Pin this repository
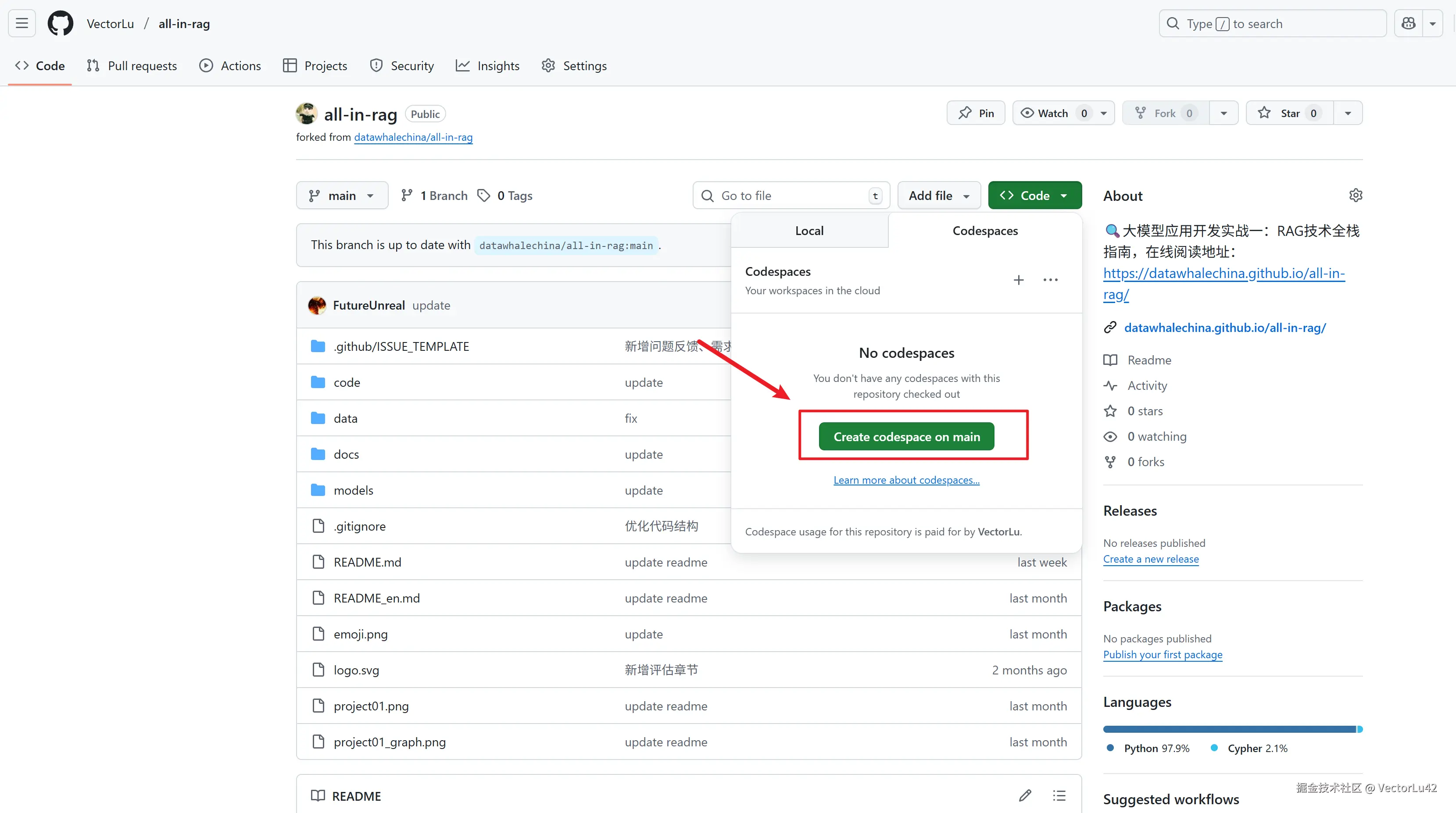1456x813 pixels. 976,112
